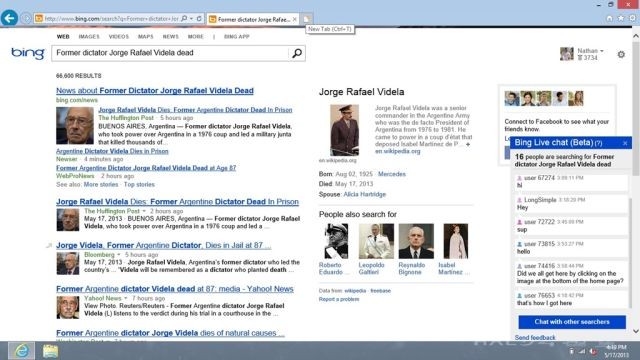Open the browser home icon

609,18
